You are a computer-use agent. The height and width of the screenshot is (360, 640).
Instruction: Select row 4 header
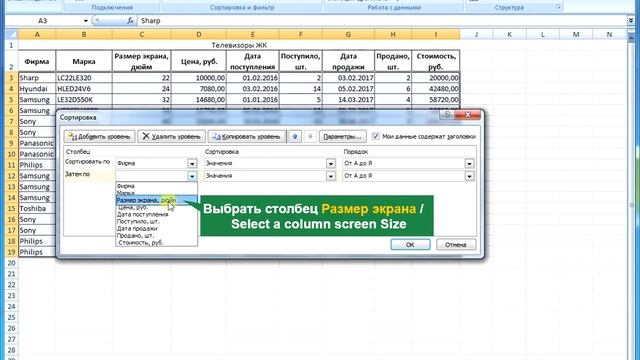coord(11,89)
